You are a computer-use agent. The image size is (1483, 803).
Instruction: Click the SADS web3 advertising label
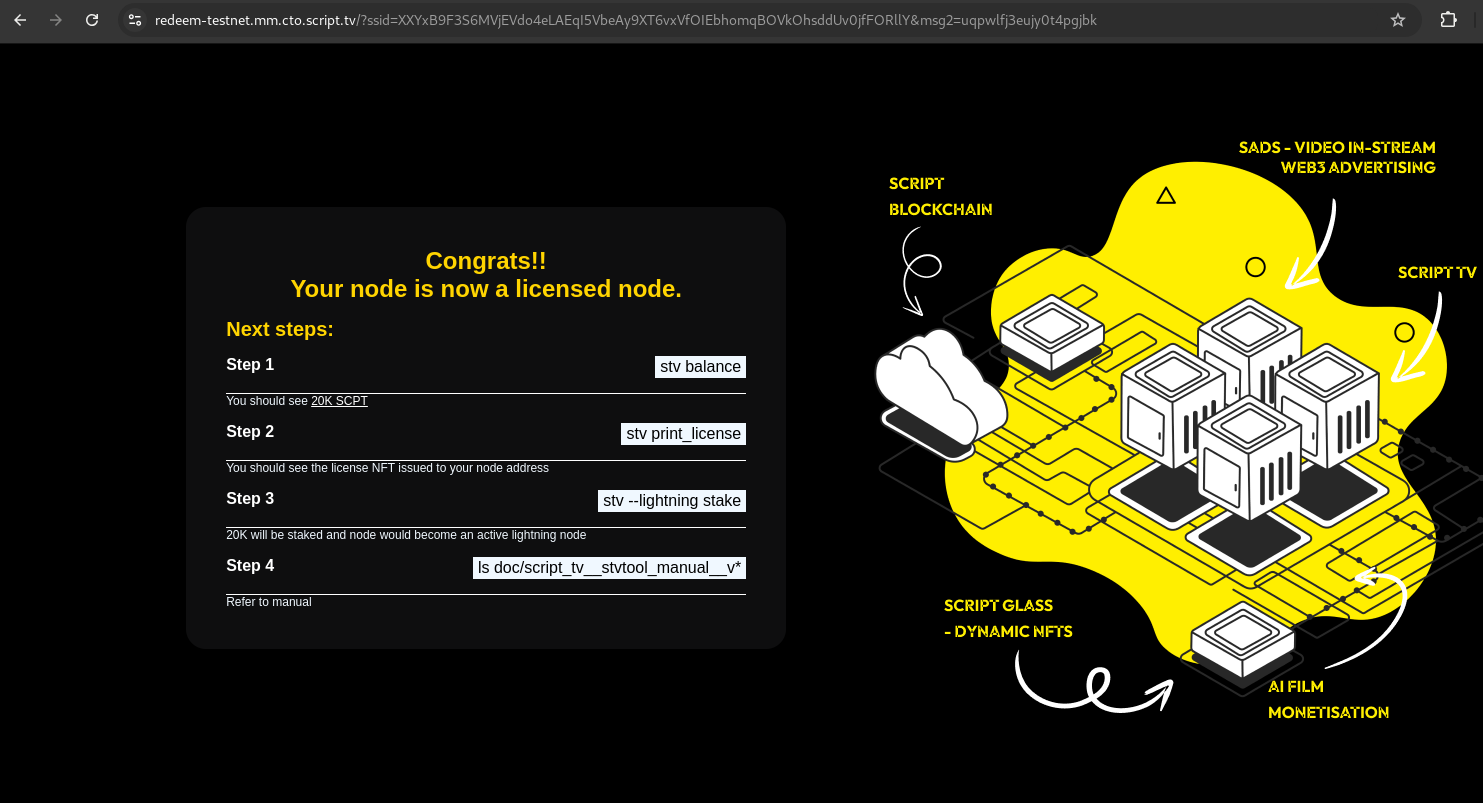[1337, 157]
